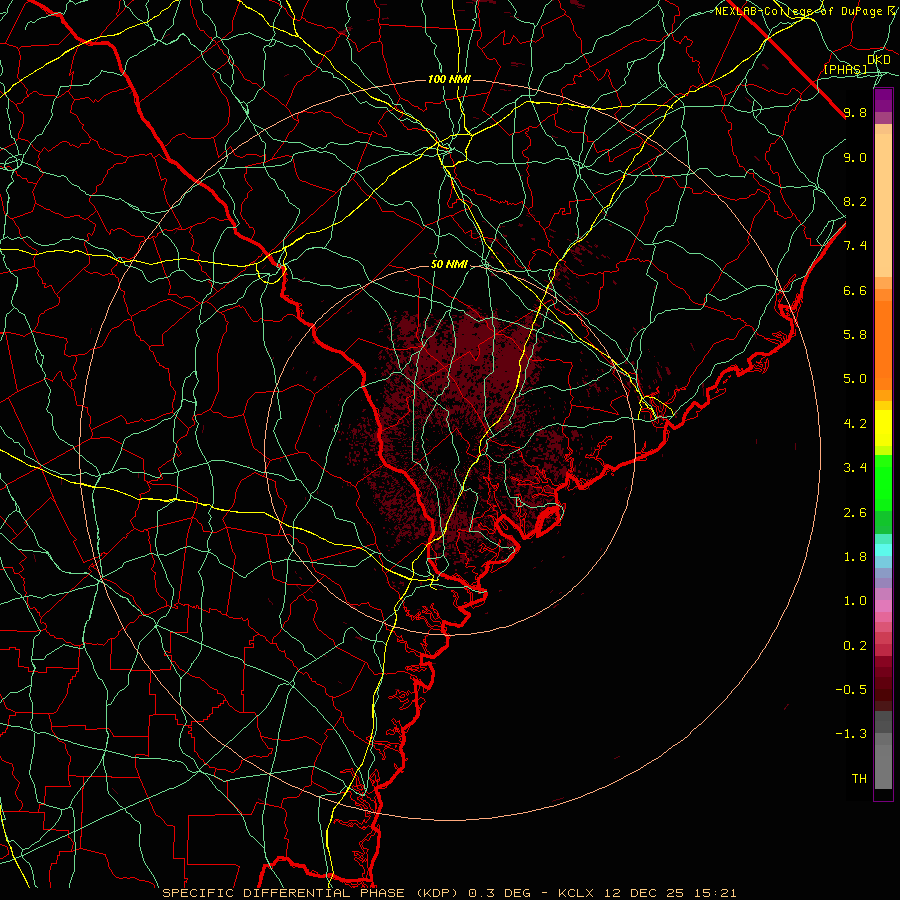
Task: Select the -0.5 scale label
Action: coord(851,690)
